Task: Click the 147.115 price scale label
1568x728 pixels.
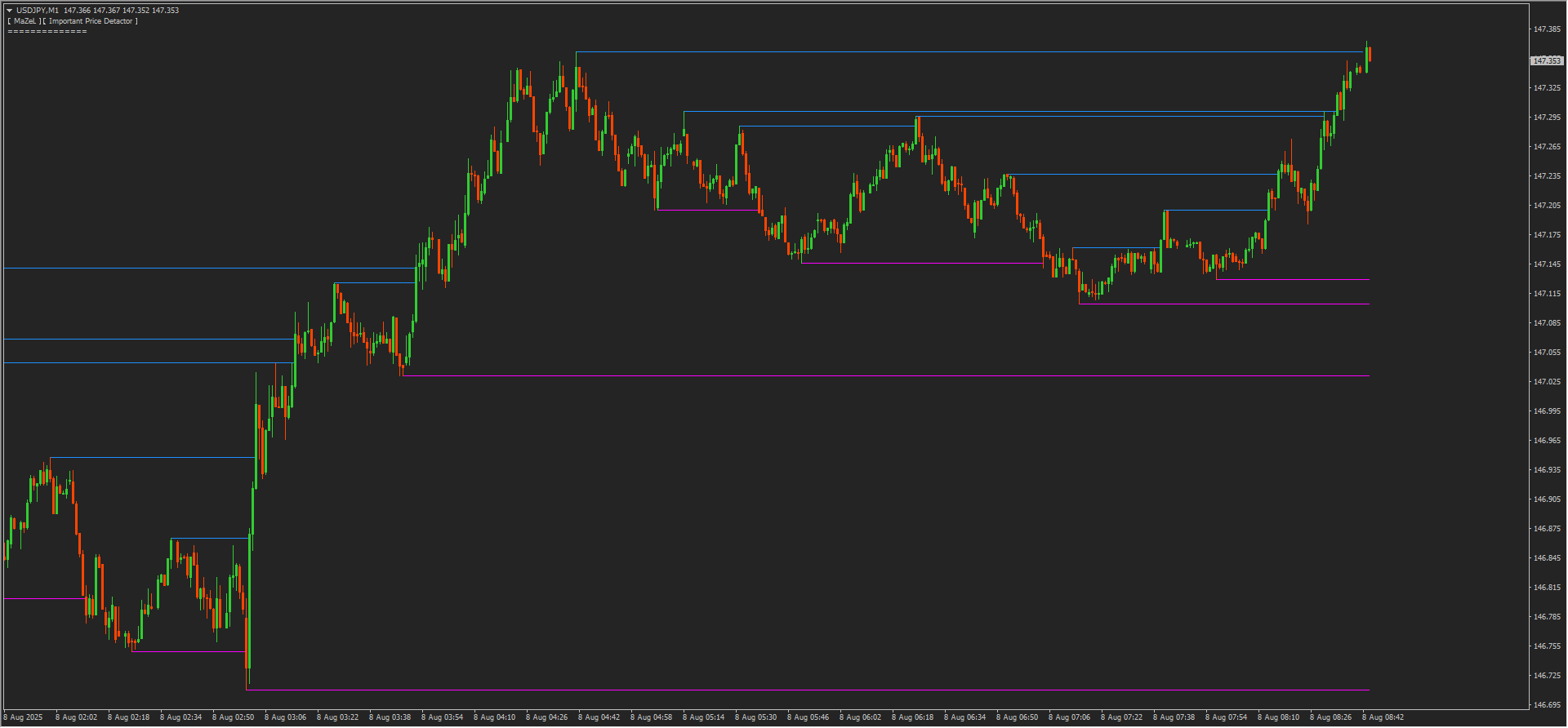Action: pos(1547,294)
